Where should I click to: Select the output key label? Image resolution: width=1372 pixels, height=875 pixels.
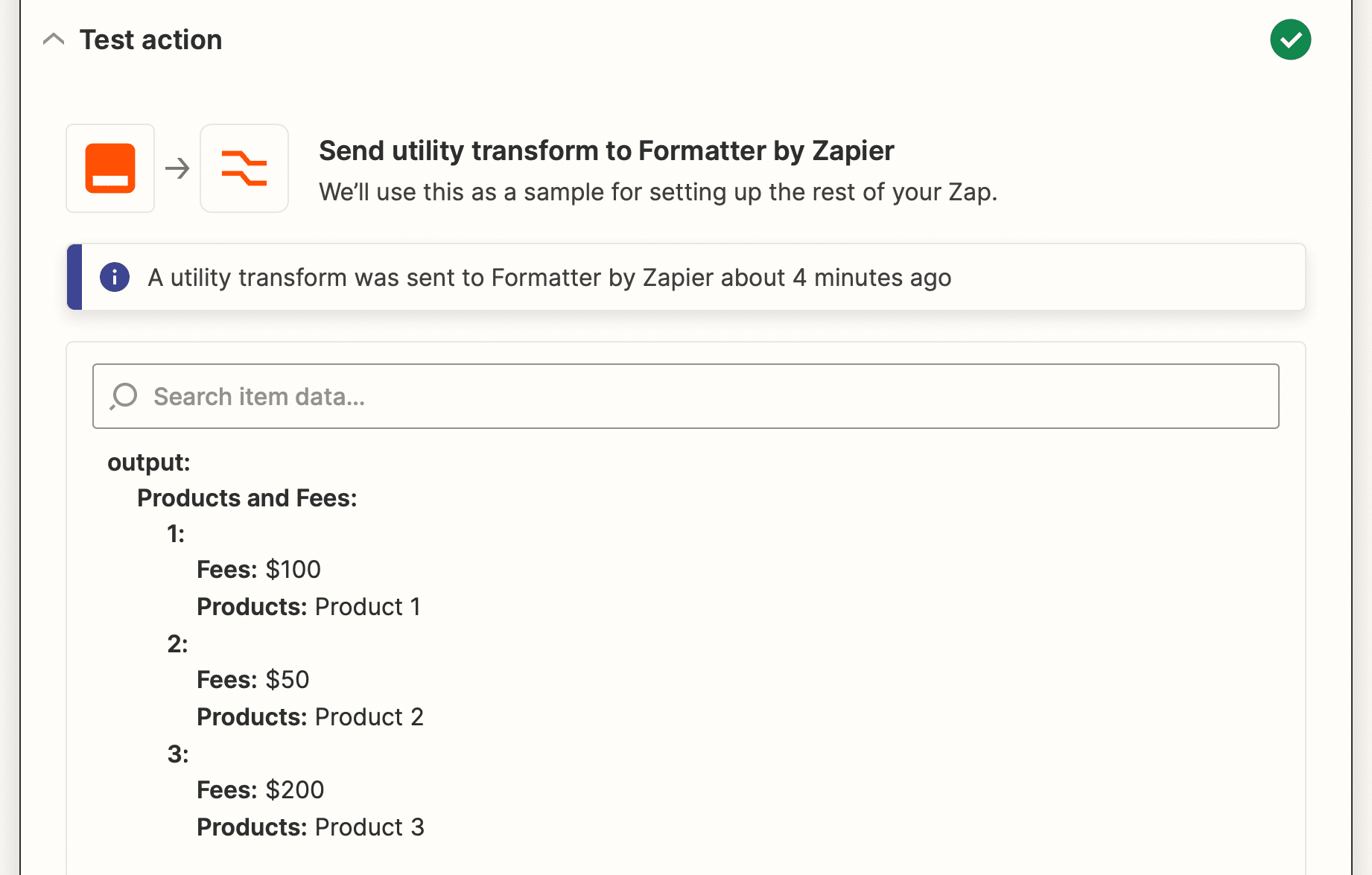pyautogui.click(x=149, y=462)
